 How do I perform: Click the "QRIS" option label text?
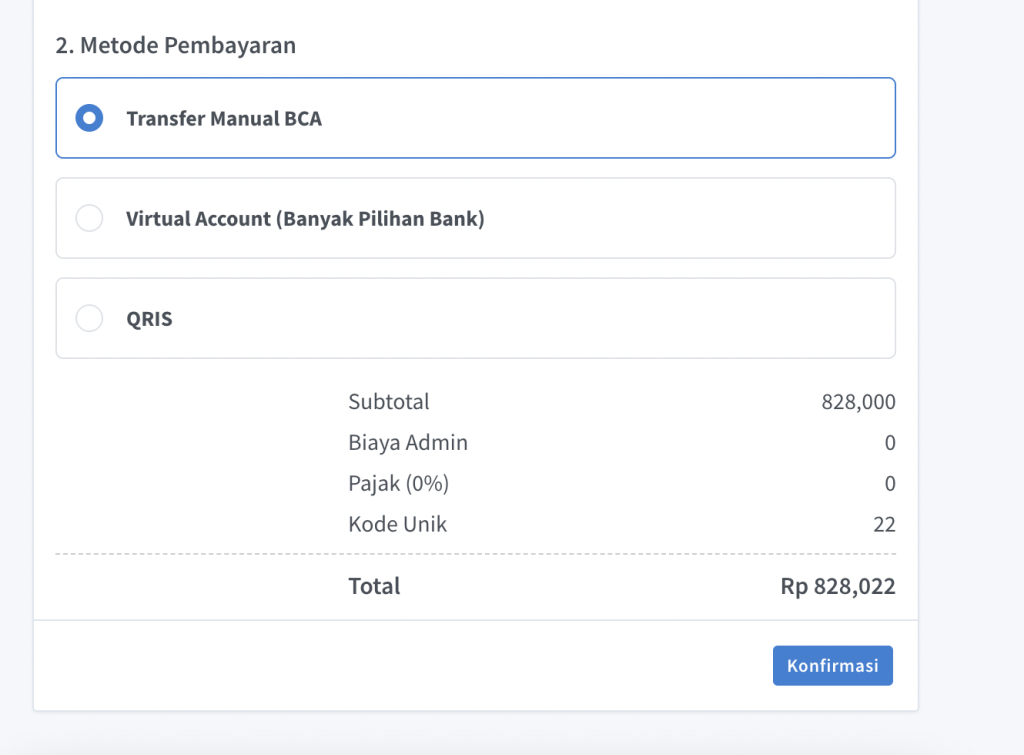(149, 319)
